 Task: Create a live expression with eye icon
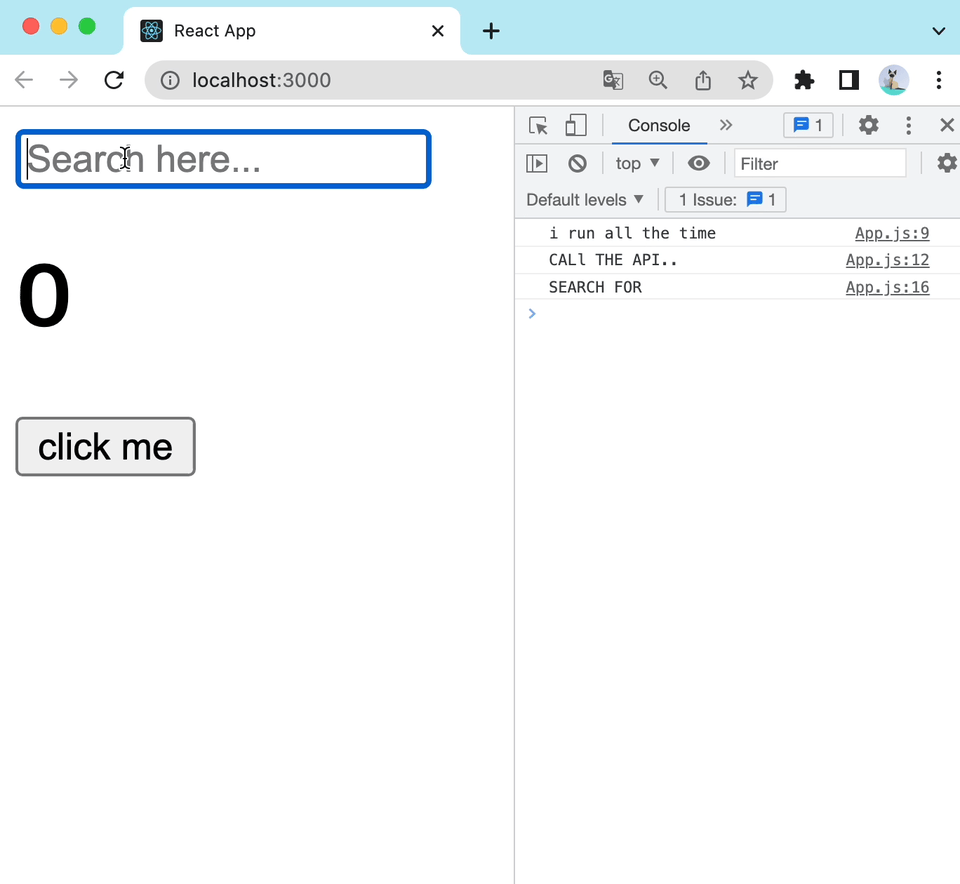pyautogui.click(x=699, y=163)
